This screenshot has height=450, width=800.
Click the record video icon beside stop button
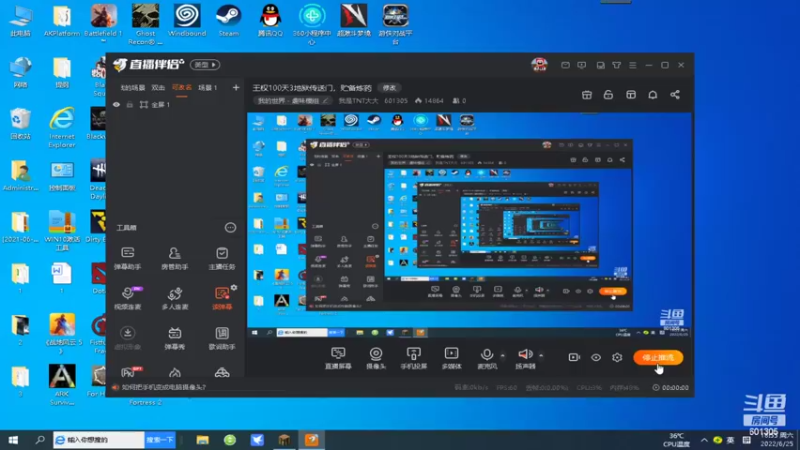574,357
